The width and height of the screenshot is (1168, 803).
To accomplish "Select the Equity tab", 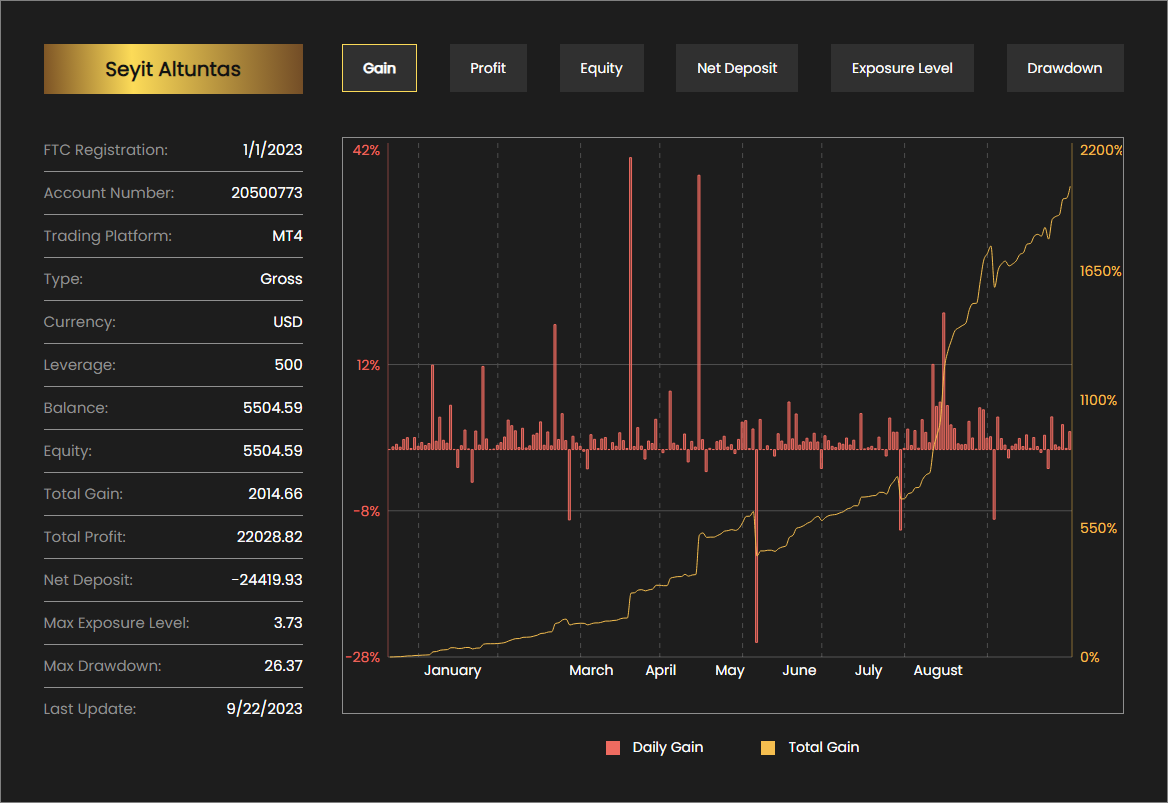I will pyautogui.click(x=601, y=68).
